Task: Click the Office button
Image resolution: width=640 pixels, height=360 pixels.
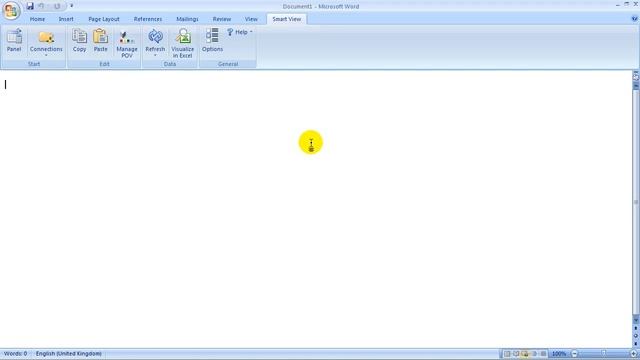Action: tap(11, 10)
